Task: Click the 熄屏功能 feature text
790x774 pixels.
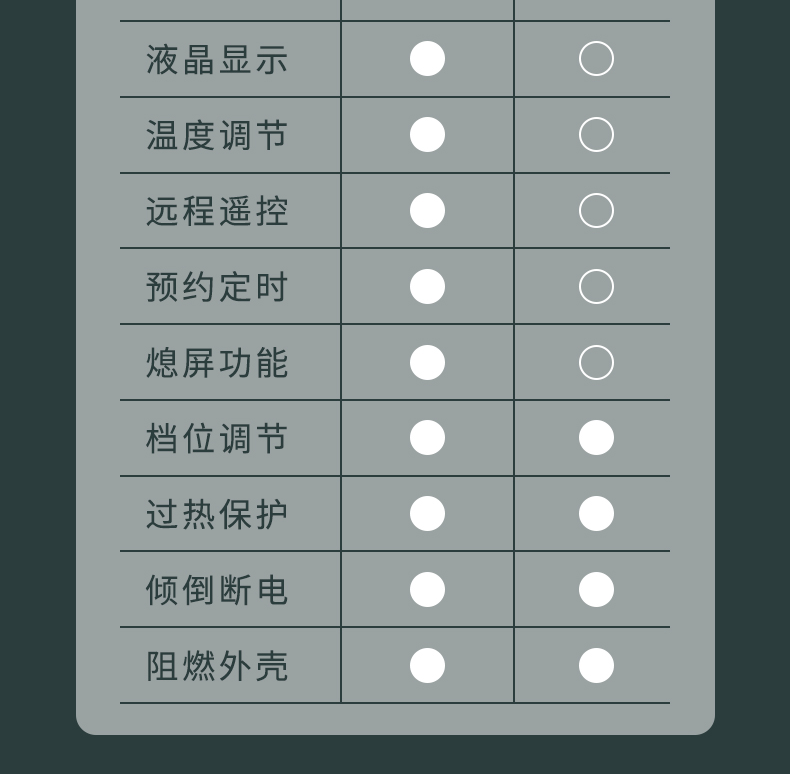Action: [217, 364]
